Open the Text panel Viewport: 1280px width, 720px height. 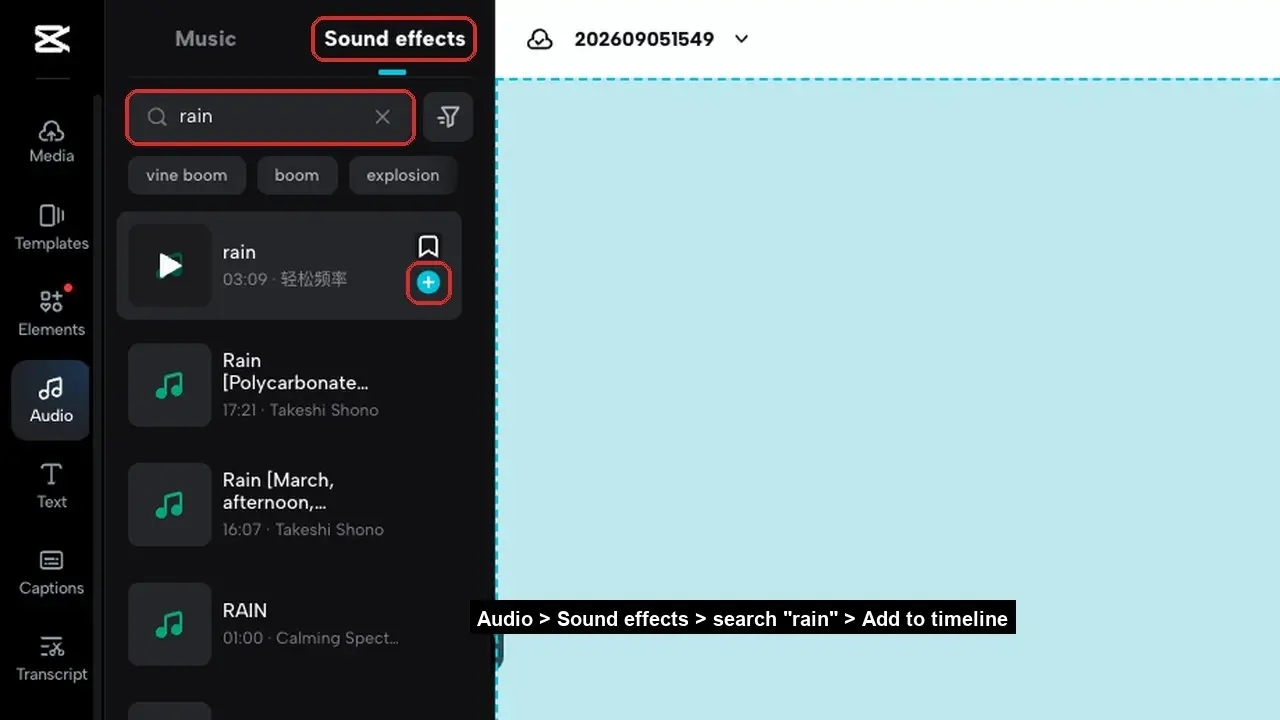[x=51, y=487]
